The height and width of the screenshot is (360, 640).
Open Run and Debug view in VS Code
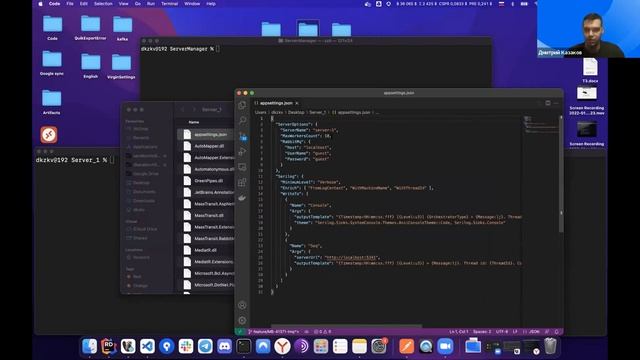click(242, 151)
